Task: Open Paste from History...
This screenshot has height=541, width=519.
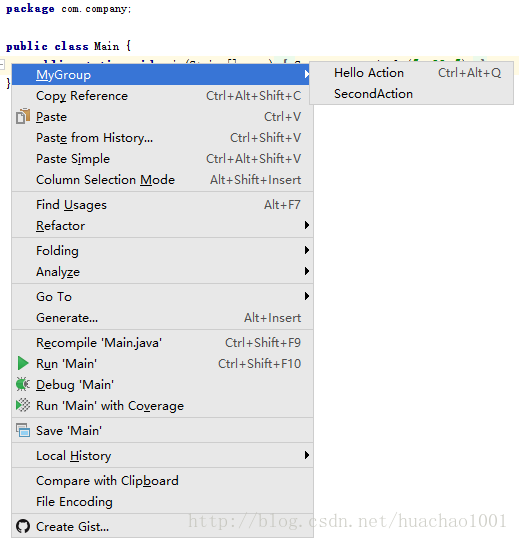Action: [x=162, y=138]
